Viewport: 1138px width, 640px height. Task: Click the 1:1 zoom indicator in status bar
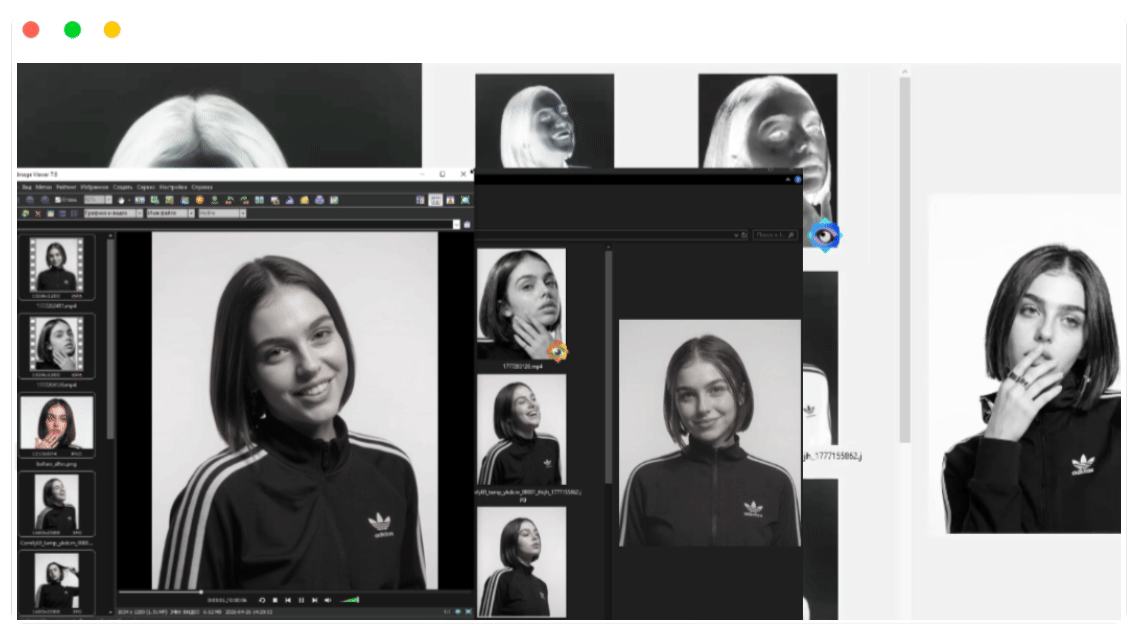447,612
